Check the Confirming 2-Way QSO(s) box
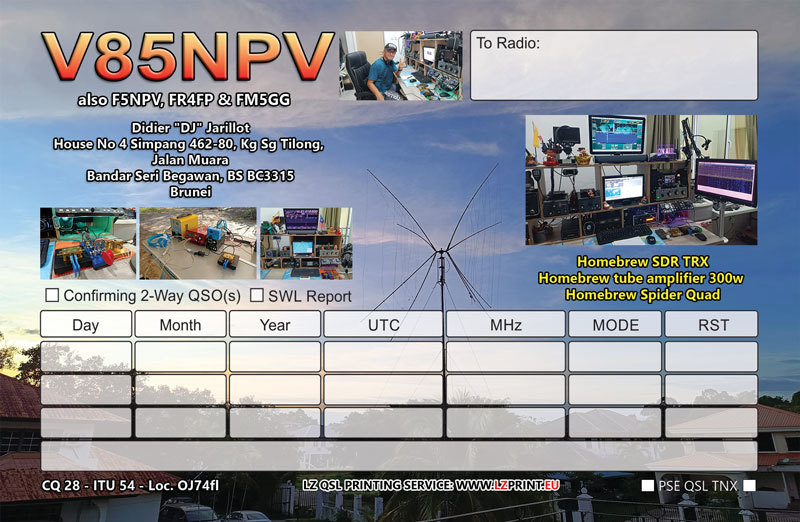Viewport: 800px width, 522px height. coord(53,296)
